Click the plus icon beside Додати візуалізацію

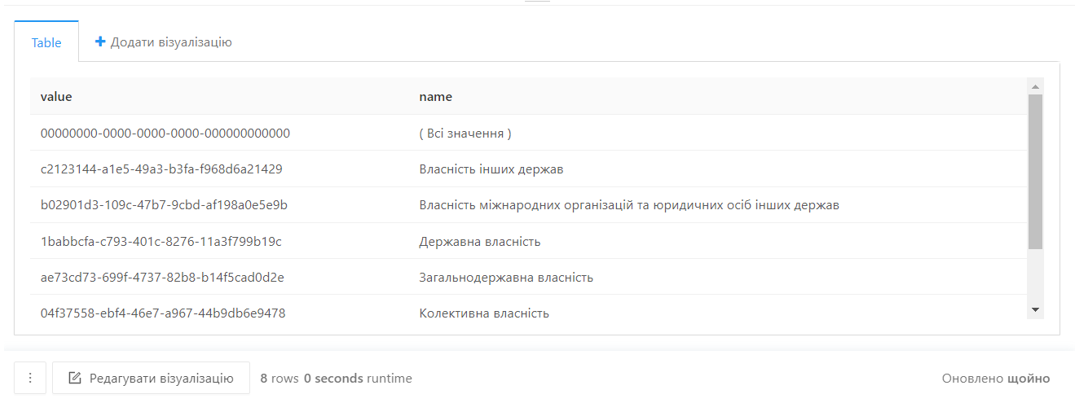(x=100, y=42)
